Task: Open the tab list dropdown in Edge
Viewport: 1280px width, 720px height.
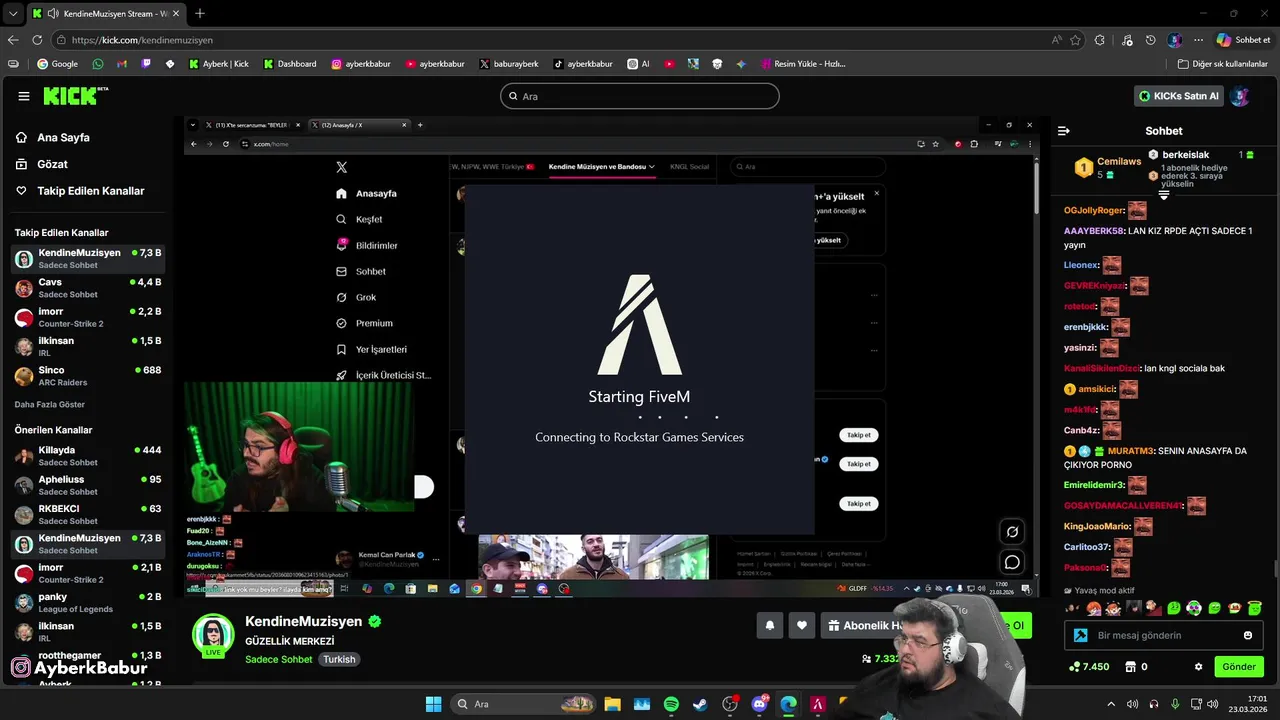Action: coord(13,13)
